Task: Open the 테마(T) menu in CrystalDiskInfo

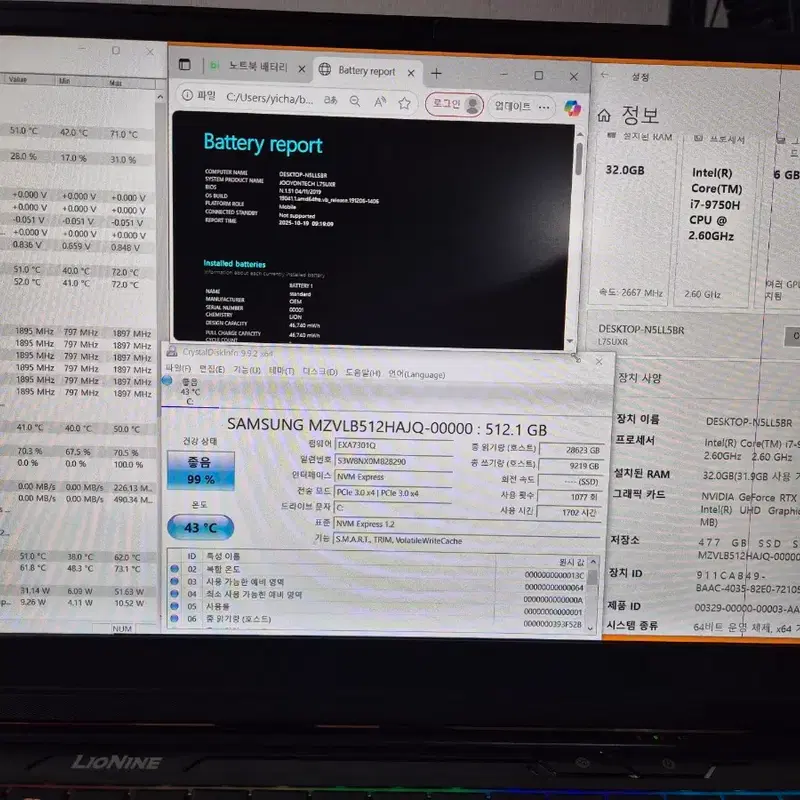Action: point(281,371)
